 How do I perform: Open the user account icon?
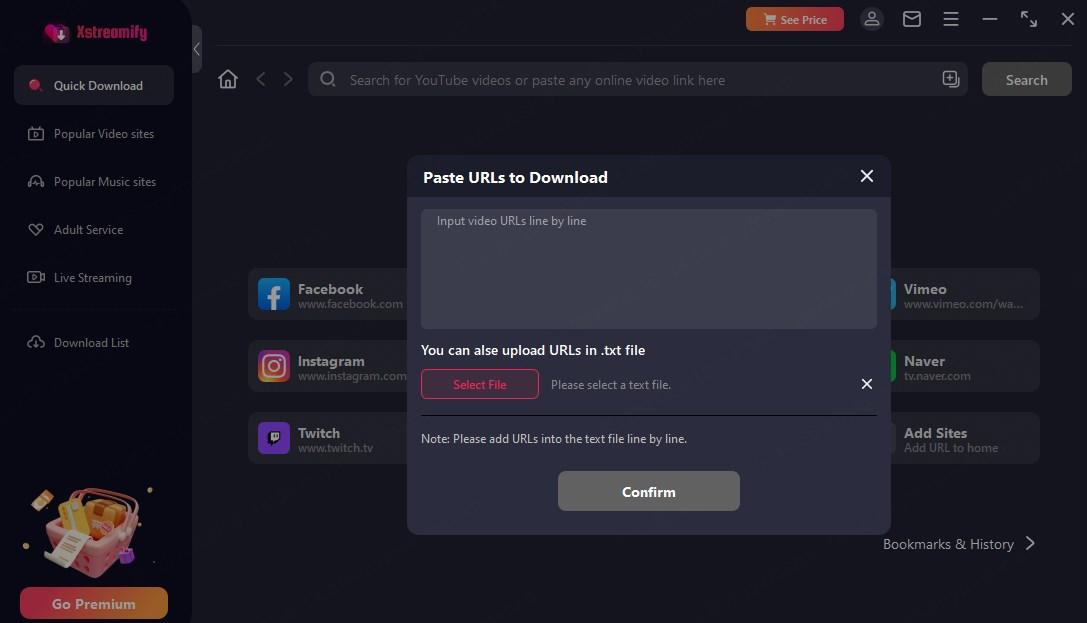coord(871,19)
